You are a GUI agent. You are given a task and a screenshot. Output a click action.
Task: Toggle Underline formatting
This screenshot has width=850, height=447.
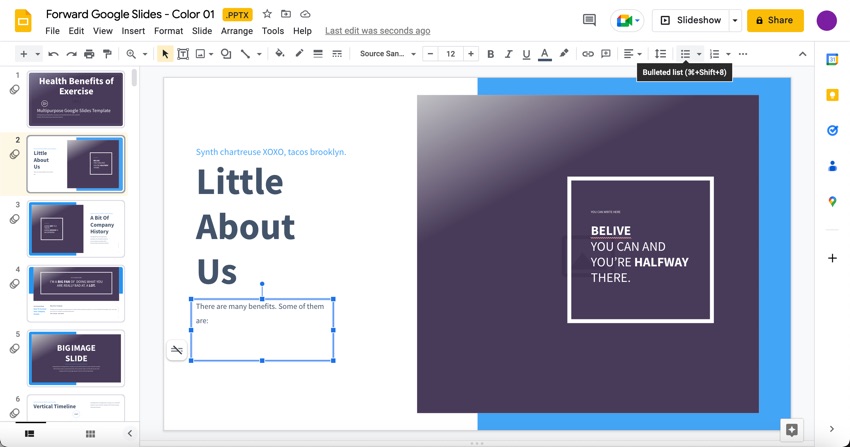(x=526, y=54)
